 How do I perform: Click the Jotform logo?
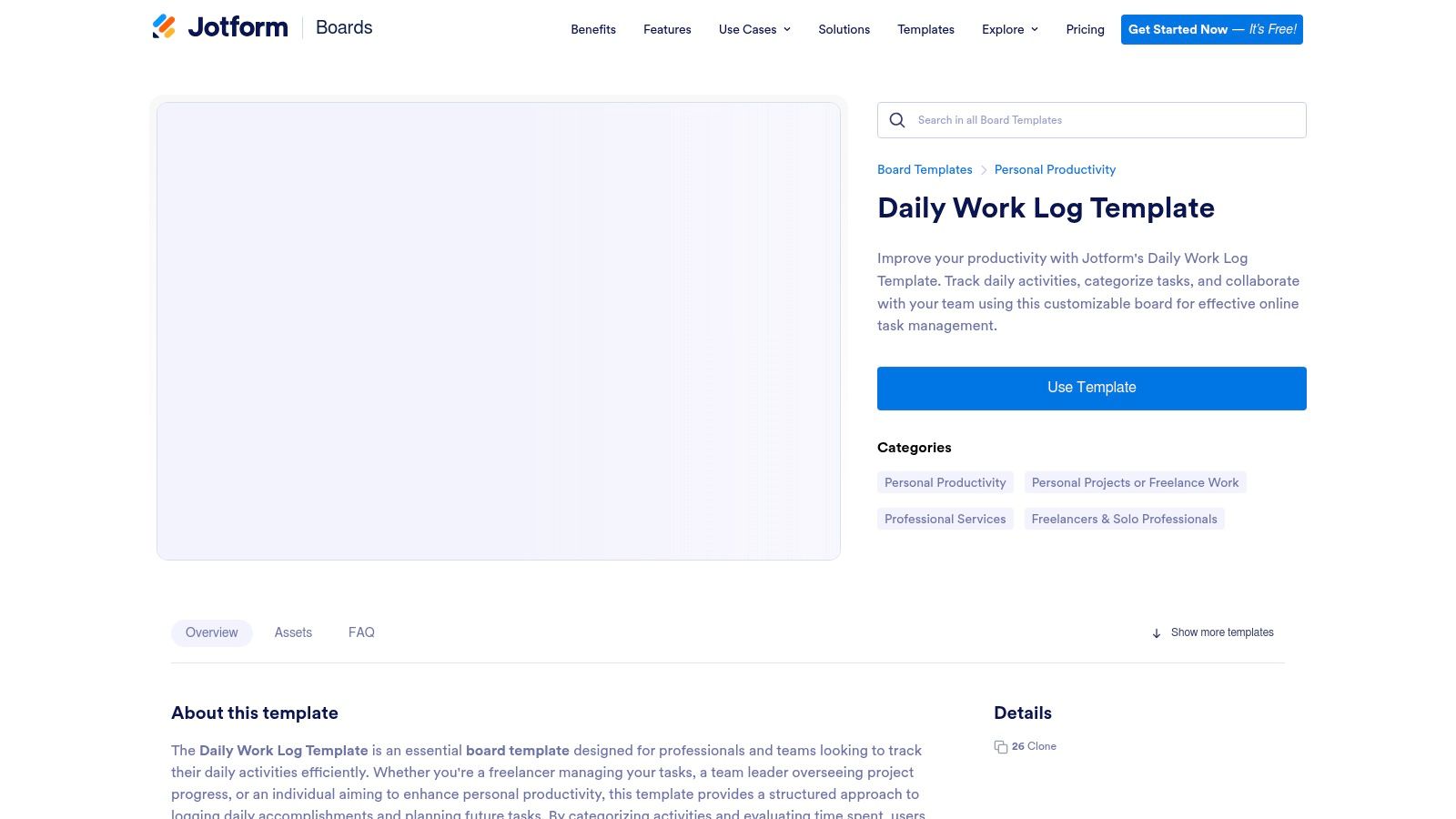(218, 26)
